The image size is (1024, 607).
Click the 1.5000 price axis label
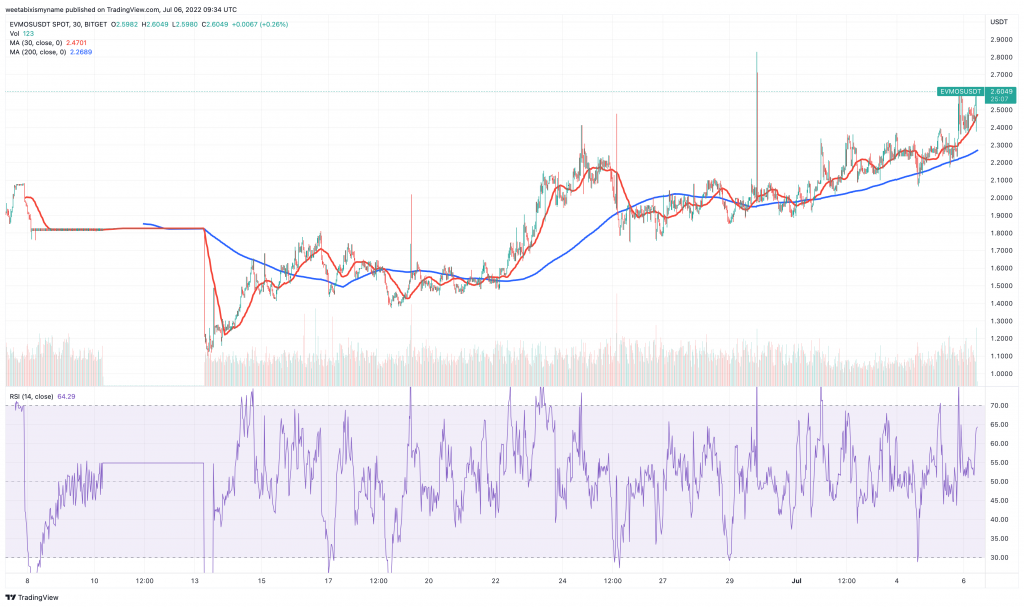(1001, 286)
